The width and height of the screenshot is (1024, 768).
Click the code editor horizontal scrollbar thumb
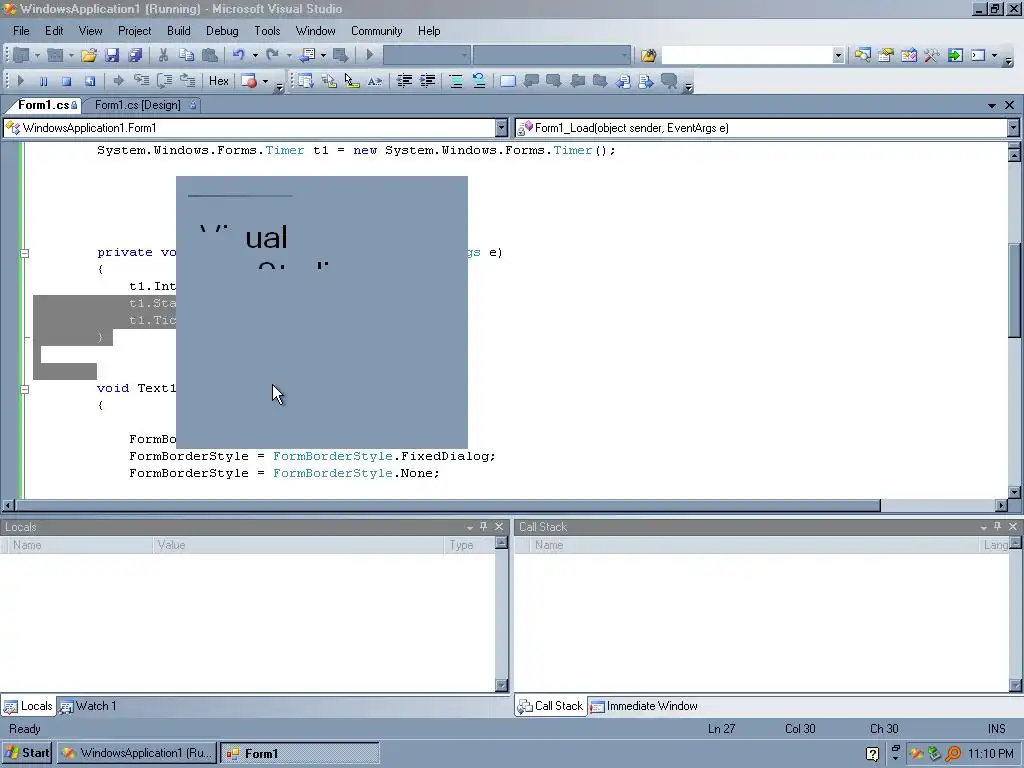[448, 505]
